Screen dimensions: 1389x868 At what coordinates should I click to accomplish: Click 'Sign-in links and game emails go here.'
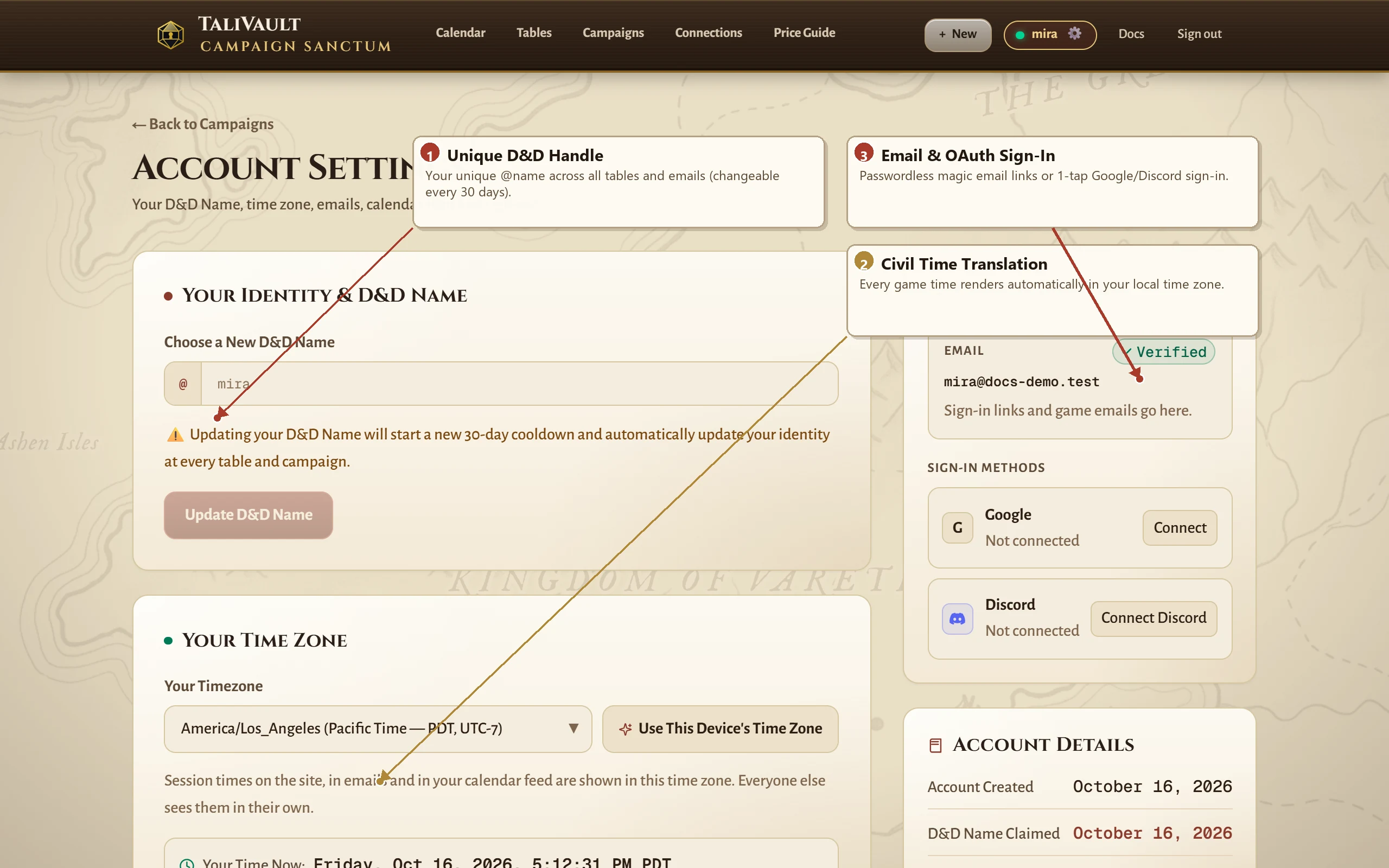click(1068, 411)
